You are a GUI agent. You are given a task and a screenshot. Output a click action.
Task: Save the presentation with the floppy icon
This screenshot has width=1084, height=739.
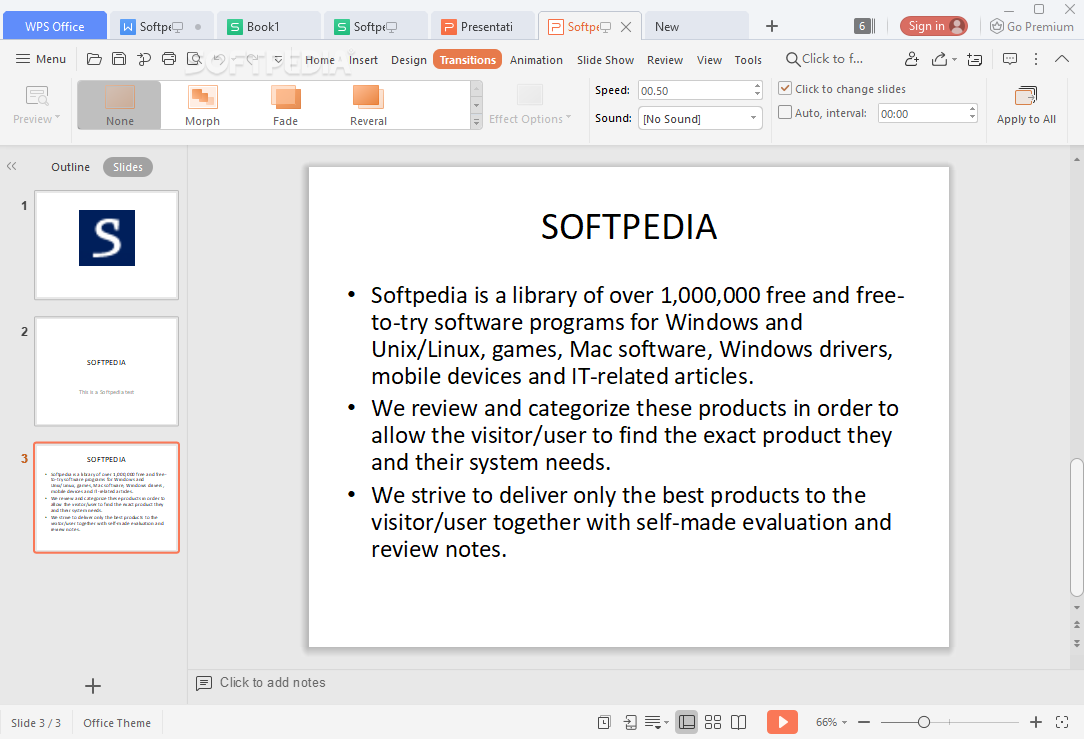(x=119, y=59)
